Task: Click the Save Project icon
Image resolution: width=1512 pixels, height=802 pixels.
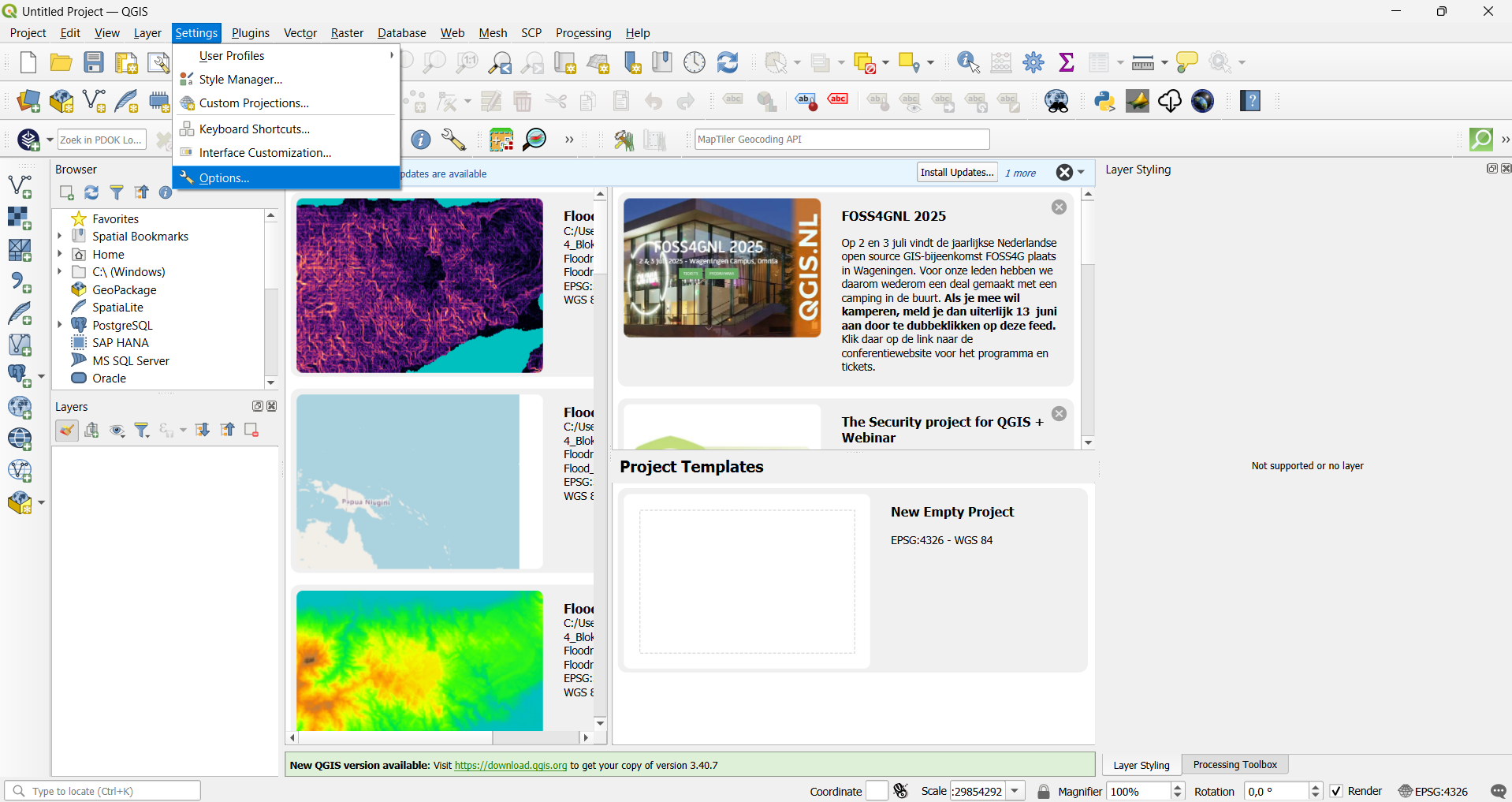Action: click(94, 62)
